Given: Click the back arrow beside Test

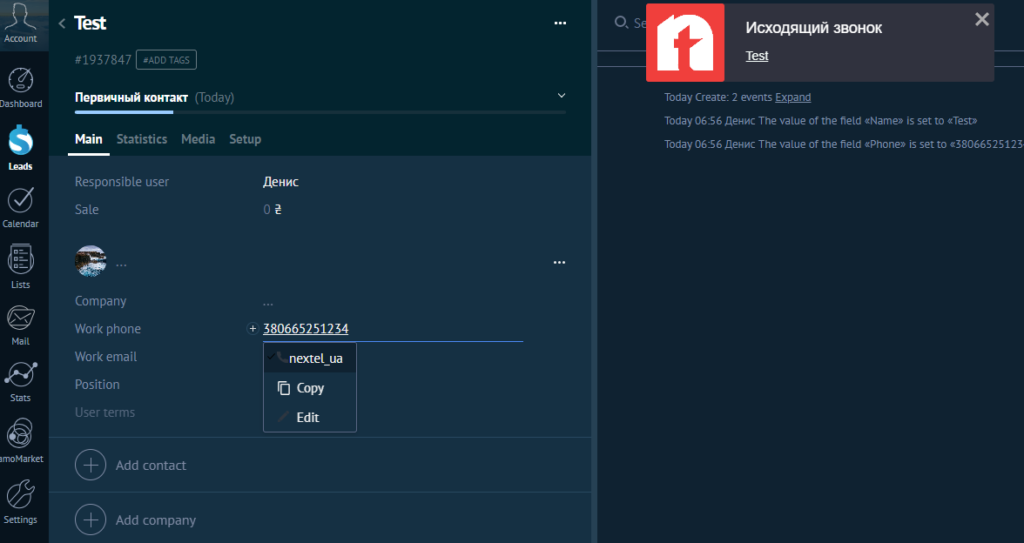Looking at the screenshot, I should click(62, 23).
